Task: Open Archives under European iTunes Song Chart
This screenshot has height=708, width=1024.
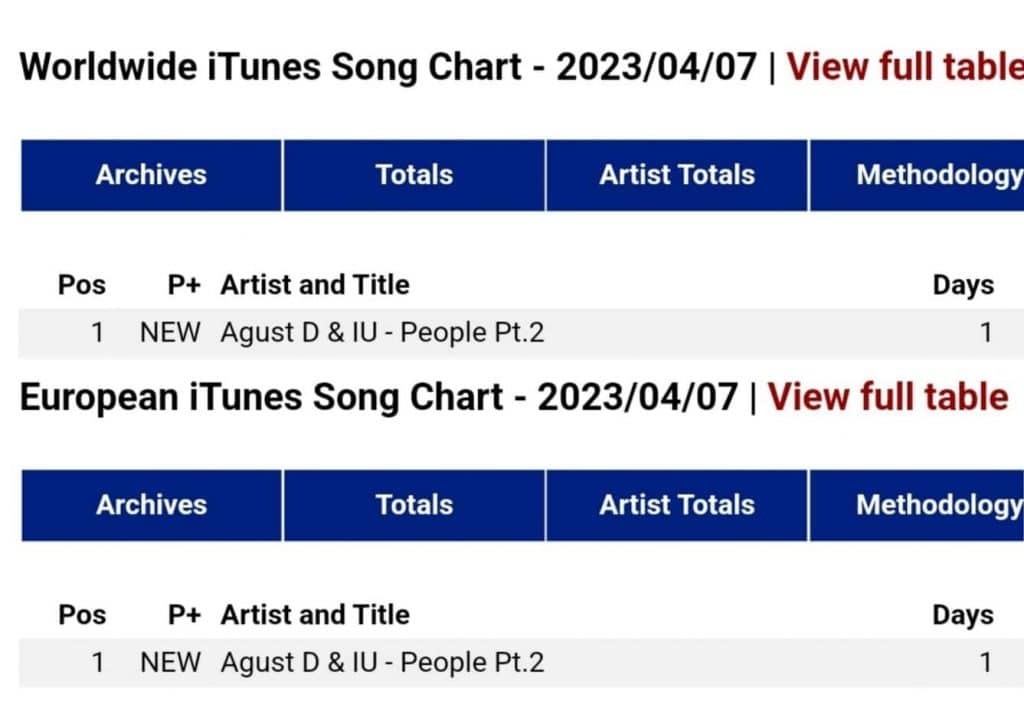Action: (151, 505)
